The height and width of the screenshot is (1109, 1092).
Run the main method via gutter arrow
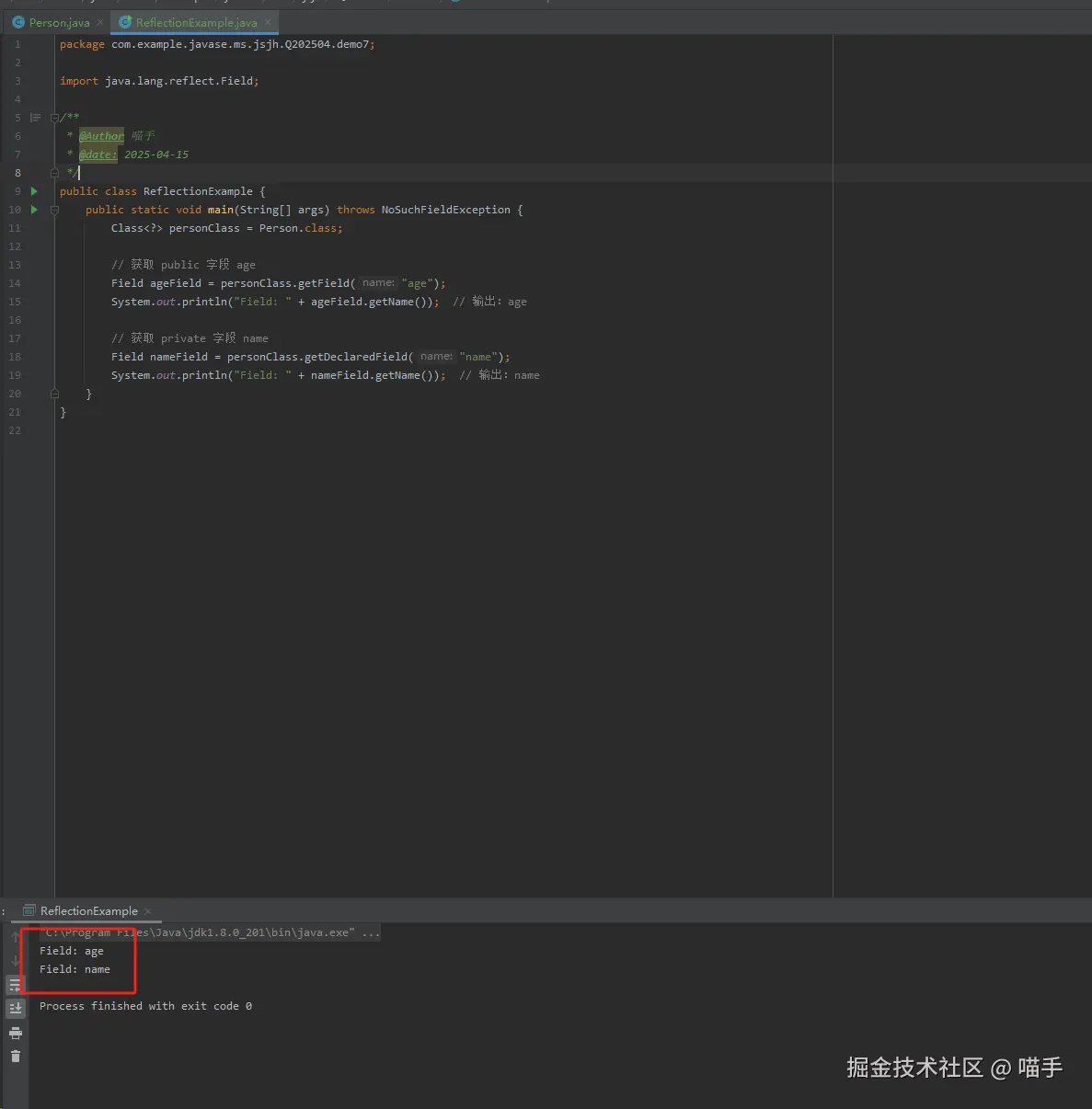34,210
